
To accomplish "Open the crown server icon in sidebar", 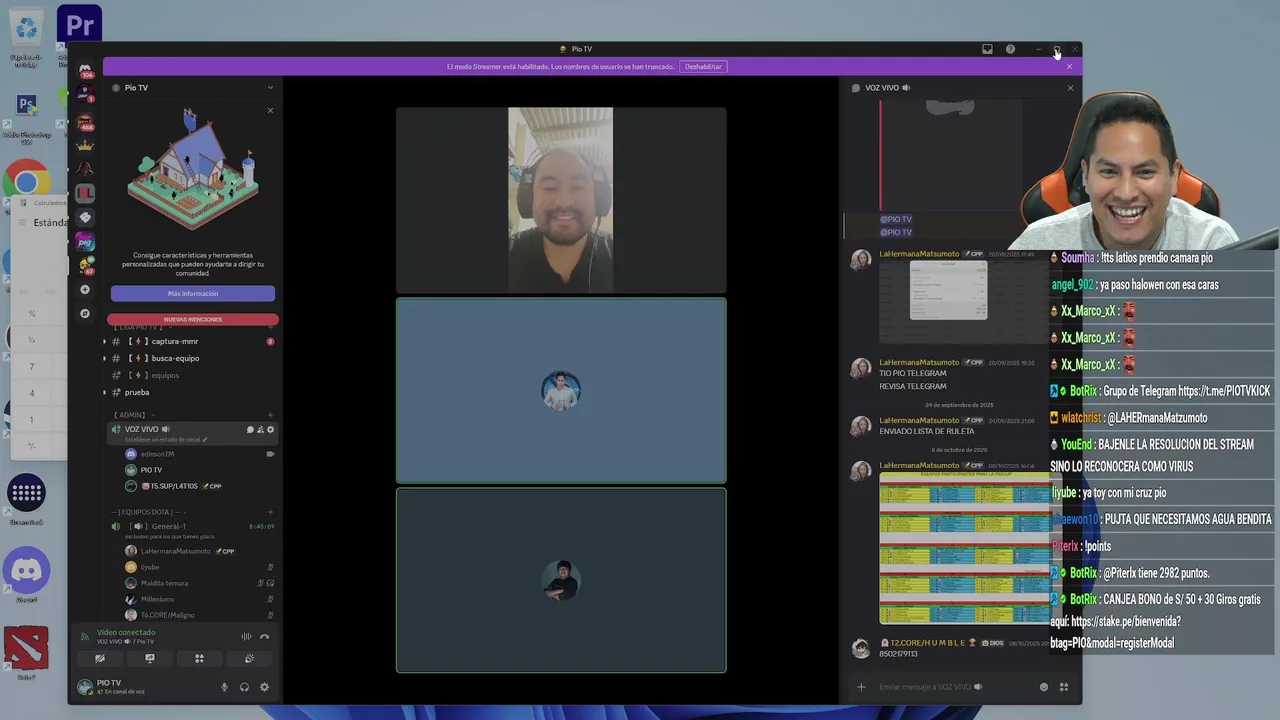I will (x=85, y=145).
